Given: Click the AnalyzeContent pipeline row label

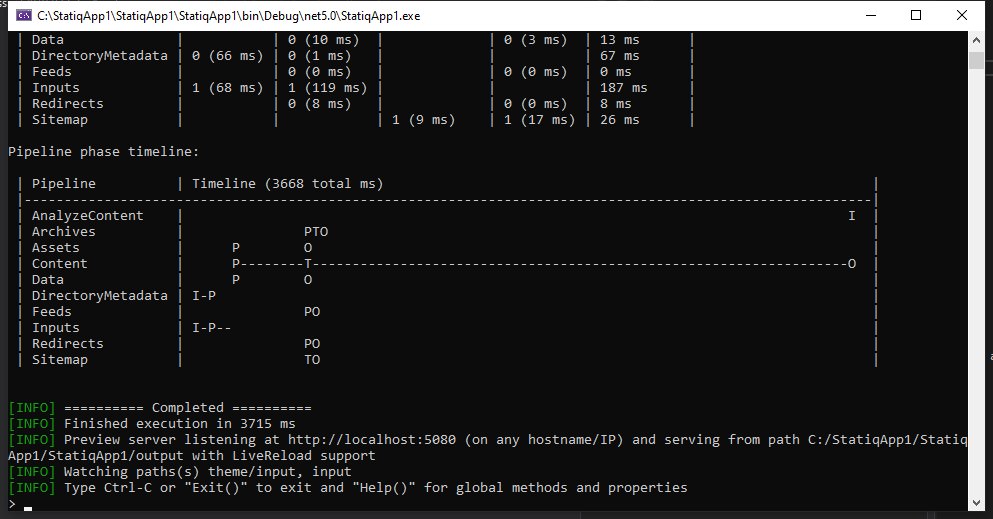Looking at the screenshot, I should (87, 216).
